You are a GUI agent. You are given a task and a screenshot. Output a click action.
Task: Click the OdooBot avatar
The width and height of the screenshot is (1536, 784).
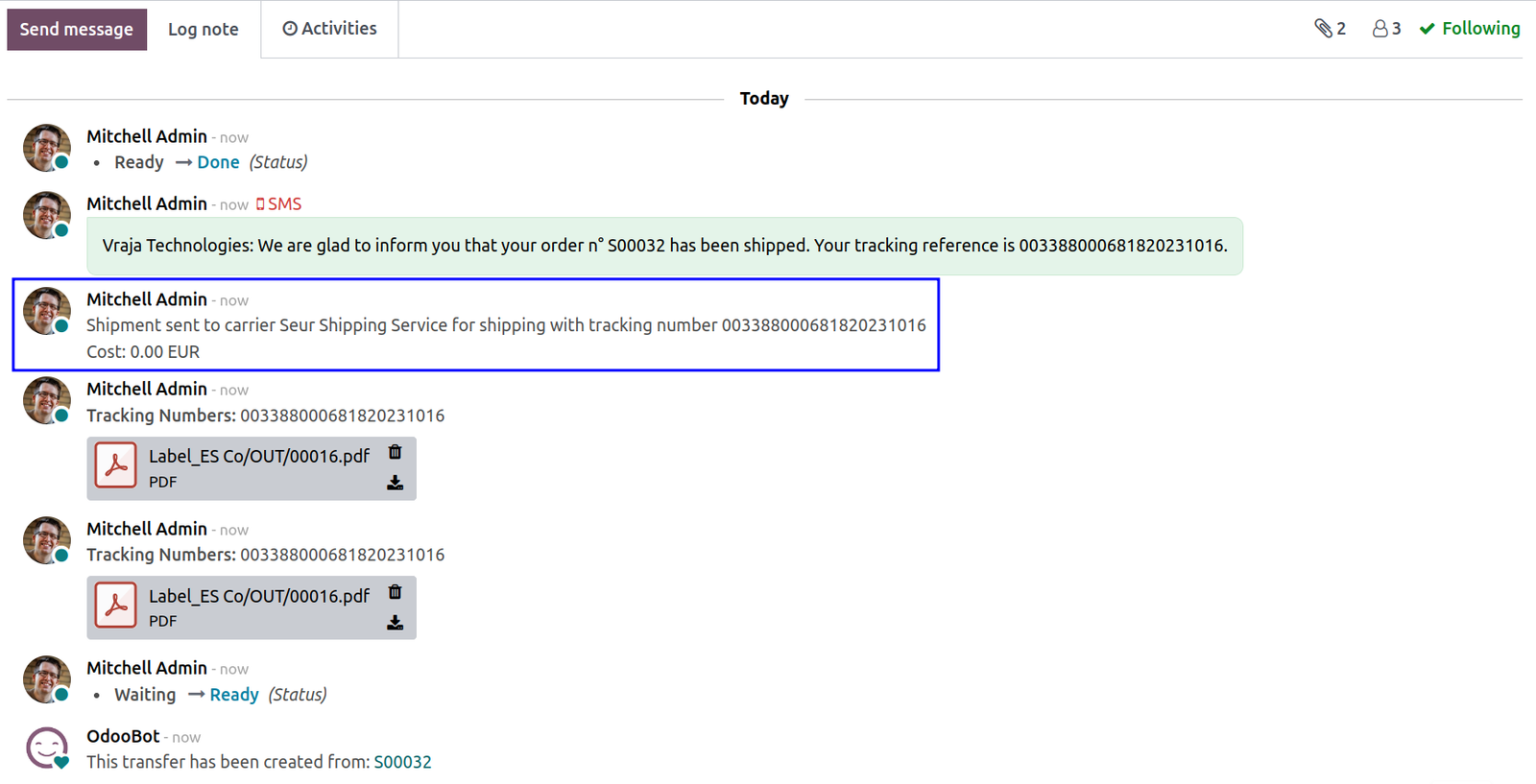point(47,748)
